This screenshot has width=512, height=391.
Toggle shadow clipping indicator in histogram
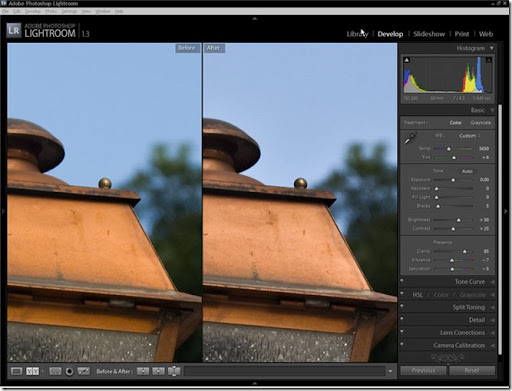[407, 60]
